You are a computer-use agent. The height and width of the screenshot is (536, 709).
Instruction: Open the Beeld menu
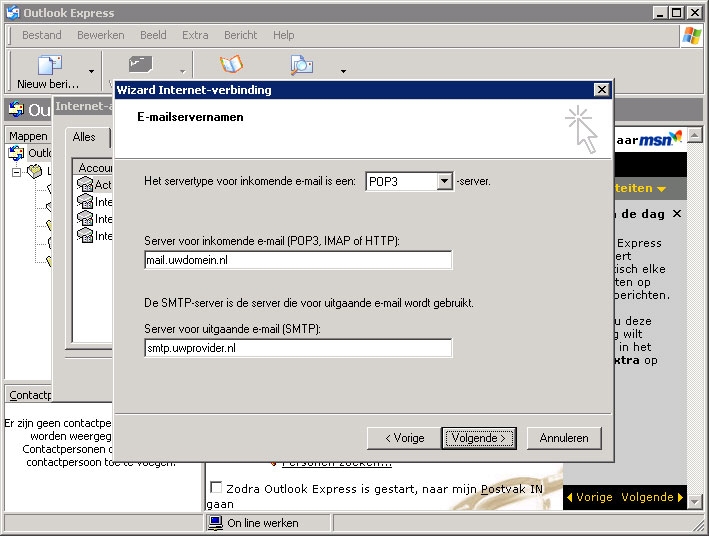(x=153, y=35)
